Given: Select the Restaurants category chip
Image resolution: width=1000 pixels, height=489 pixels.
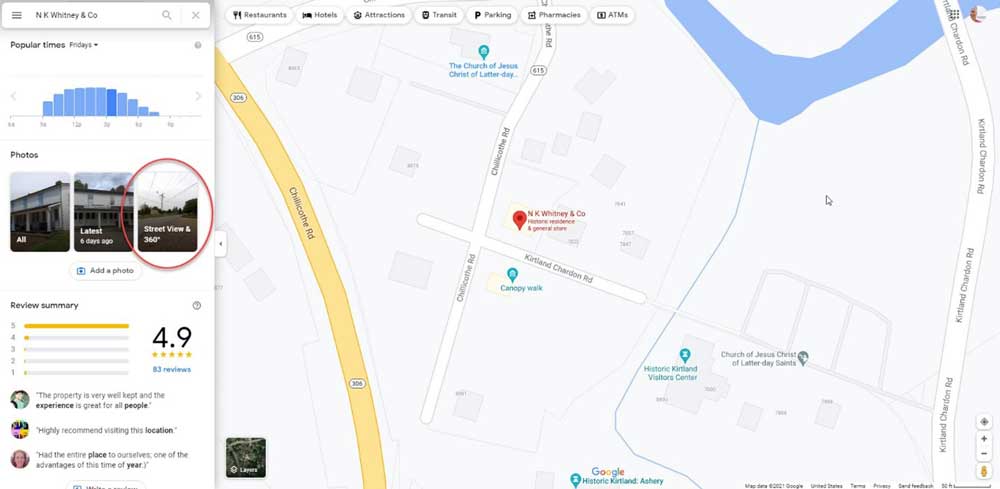Looking at the screenshot, I should [259, 15].
